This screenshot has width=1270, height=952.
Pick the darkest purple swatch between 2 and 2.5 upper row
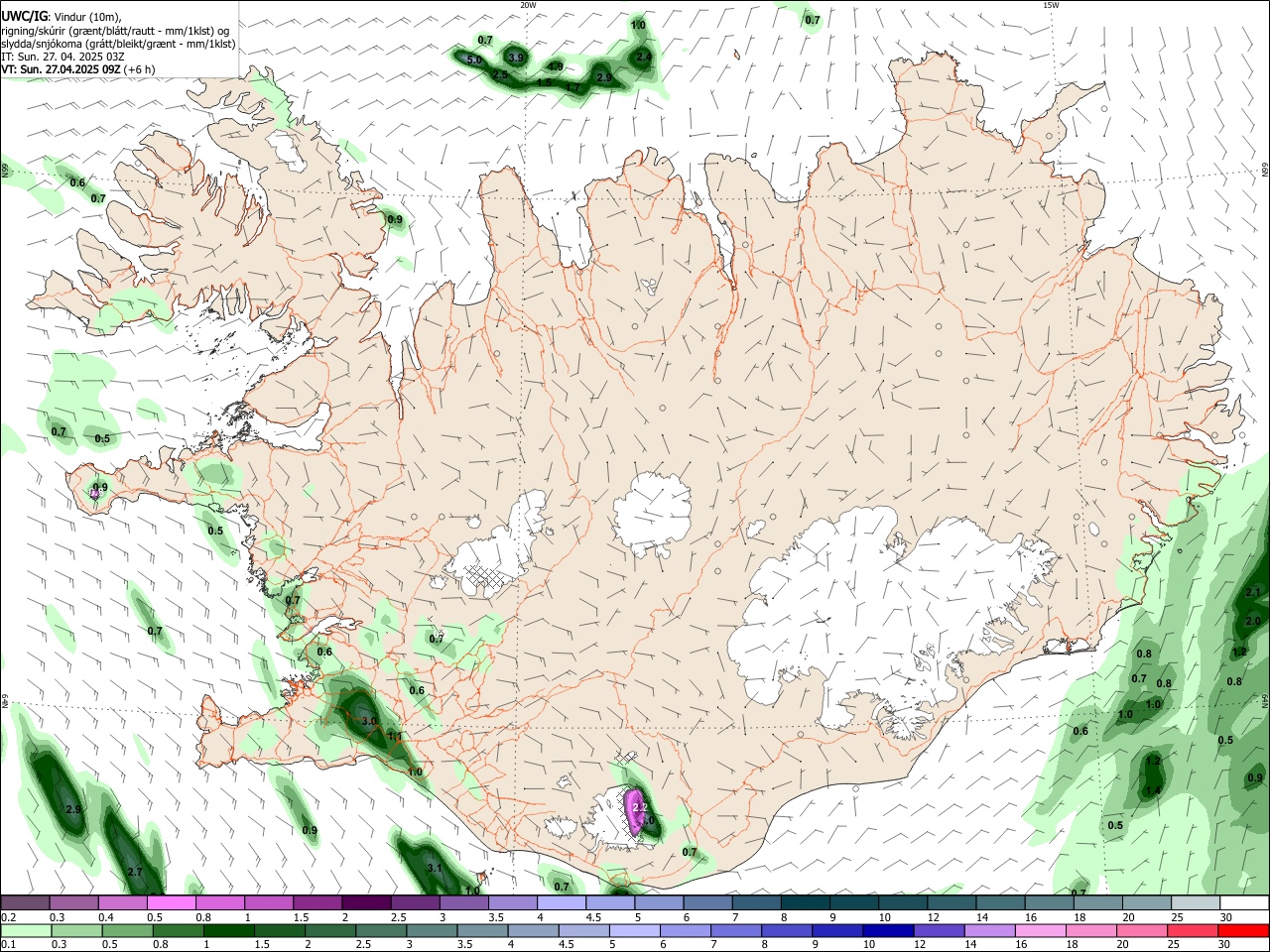[366, 902]
